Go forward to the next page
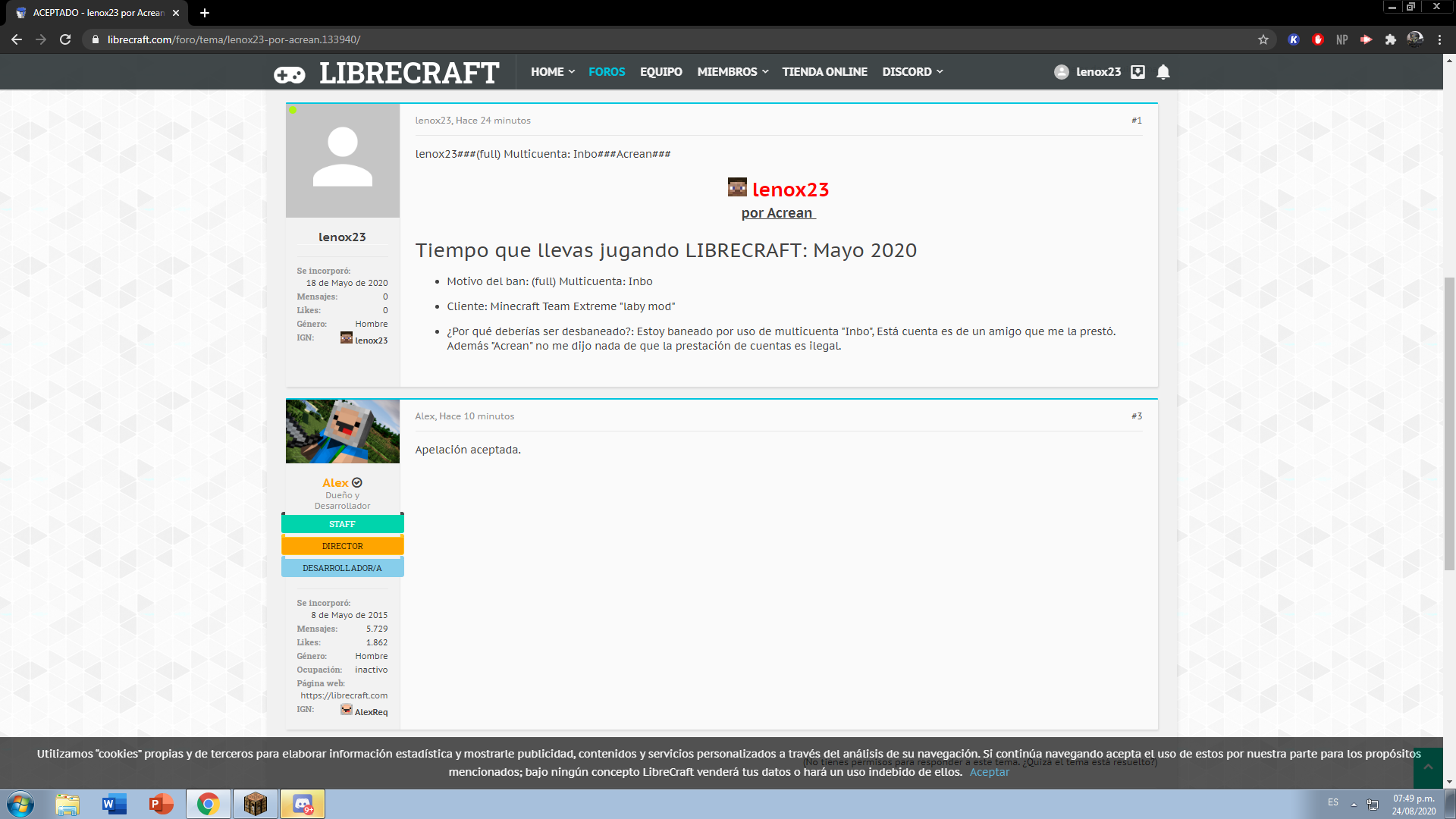The height and width of the screenshot is (819, 1456). point(41,39)
